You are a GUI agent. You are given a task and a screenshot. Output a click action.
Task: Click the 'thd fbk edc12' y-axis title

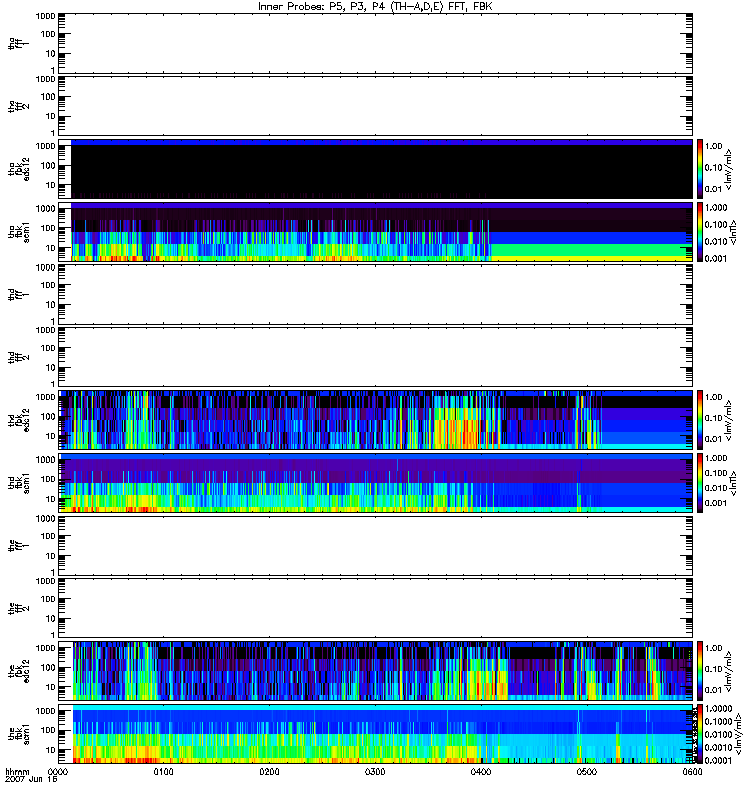tap(19, 420)
